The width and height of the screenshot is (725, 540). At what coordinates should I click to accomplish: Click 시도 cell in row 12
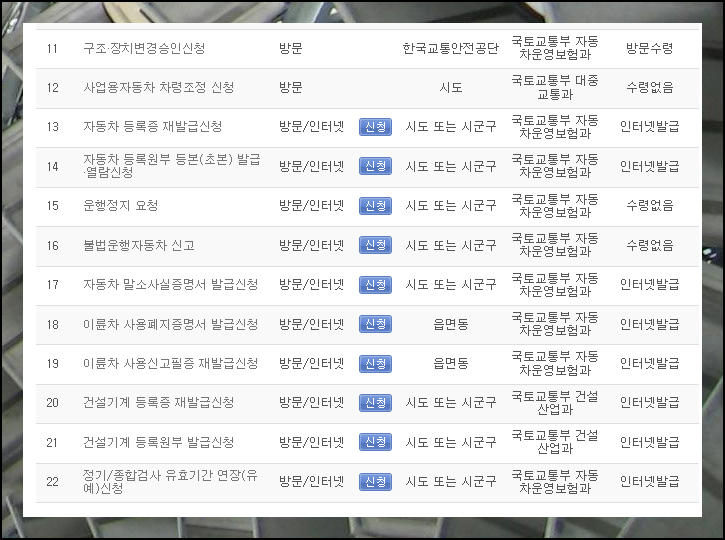click(x=451, y=87)
